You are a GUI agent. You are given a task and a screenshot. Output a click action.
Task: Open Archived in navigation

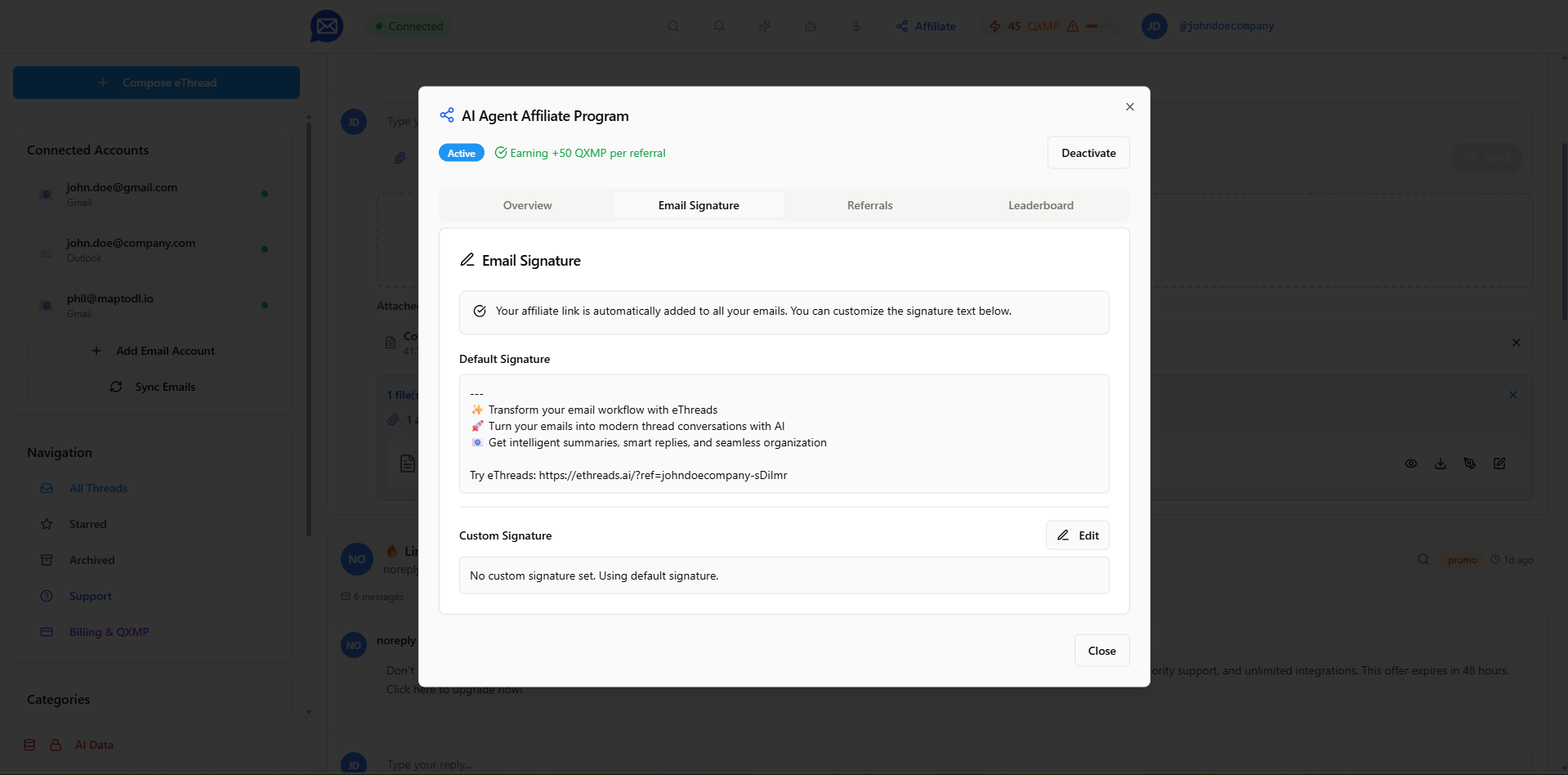[x=92, y=560]
